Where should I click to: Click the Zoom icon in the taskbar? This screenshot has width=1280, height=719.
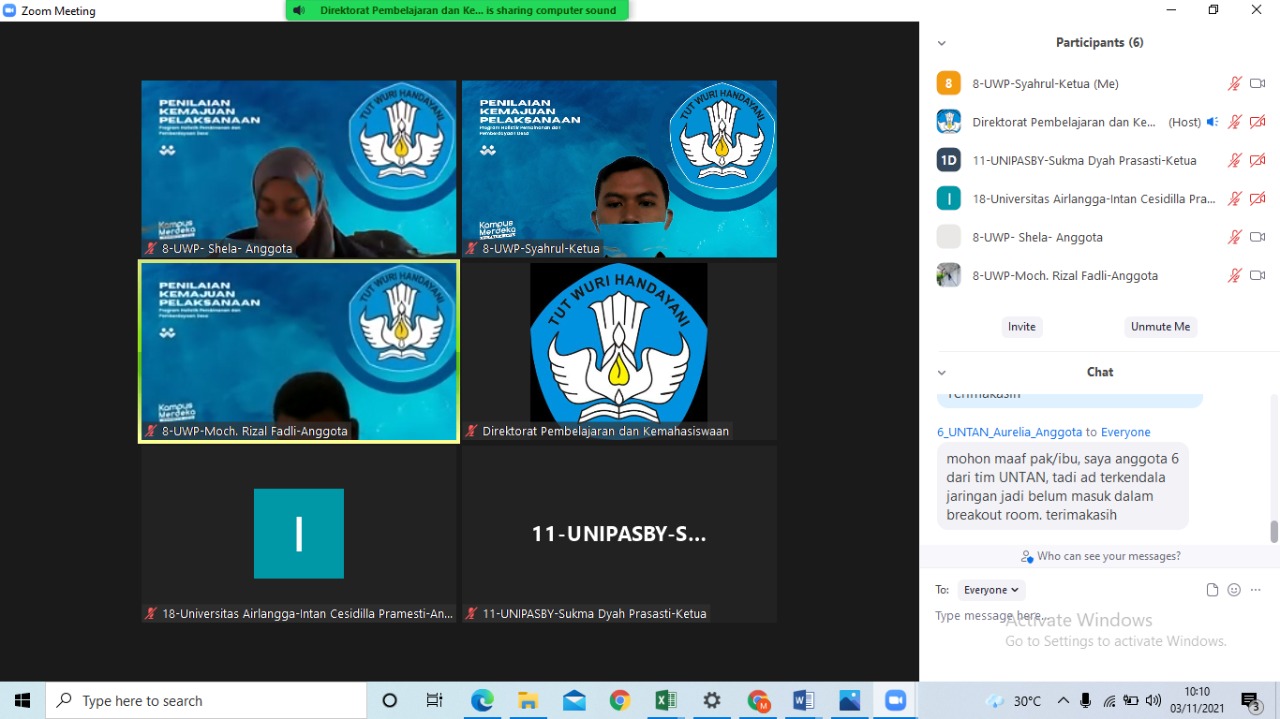895,700
